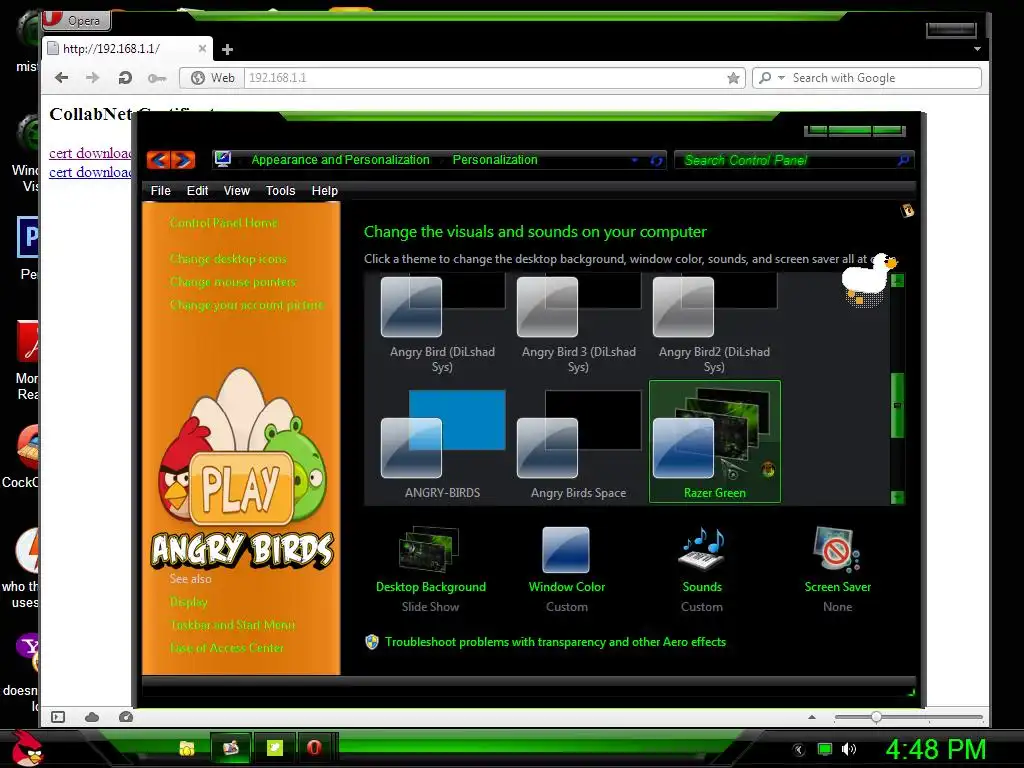Click second cert download link
The width and height of the screenshot is (1024, 768).
coord(90,172)
